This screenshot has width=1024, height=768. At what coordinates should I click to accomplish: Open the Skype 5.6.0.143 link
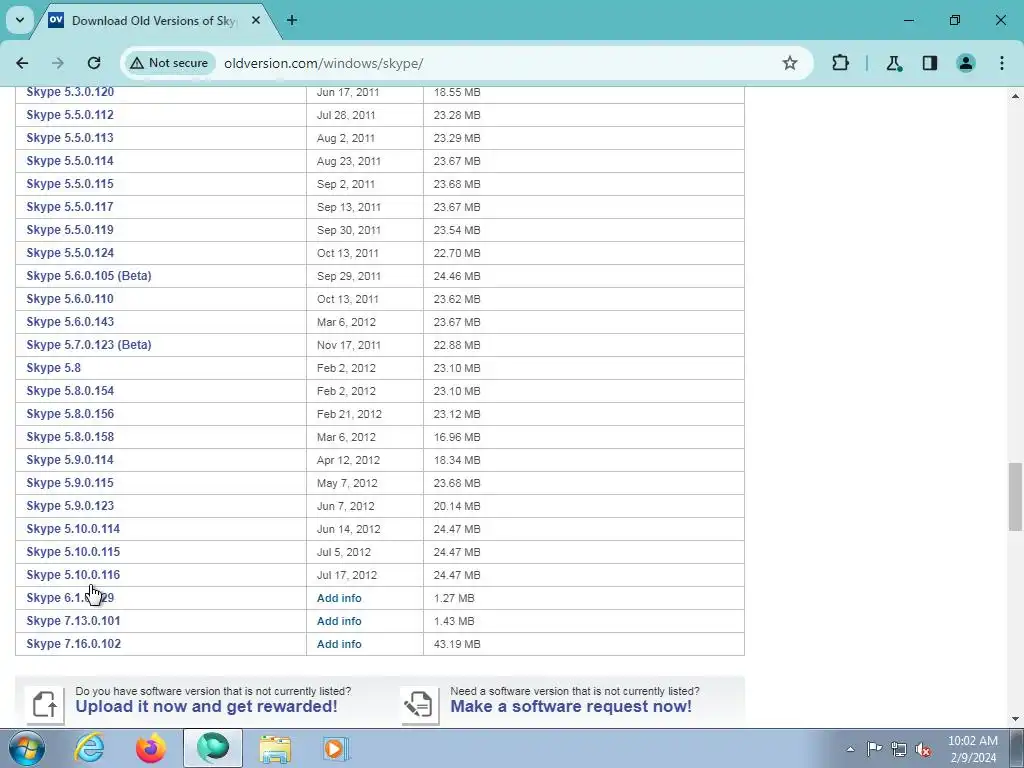click(70, 322)
